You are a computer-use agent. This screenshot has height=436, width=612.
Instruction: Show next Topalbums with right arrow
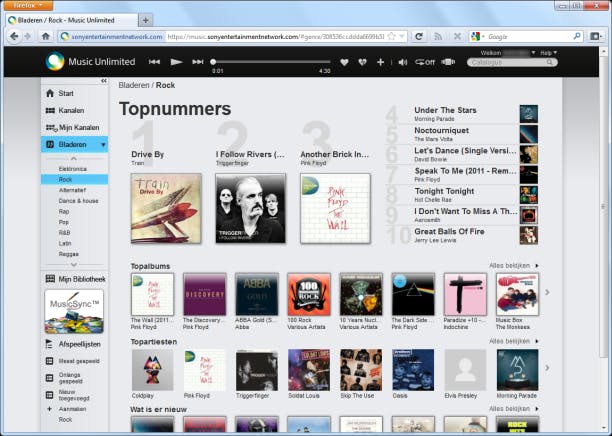(x=547, y=292)
